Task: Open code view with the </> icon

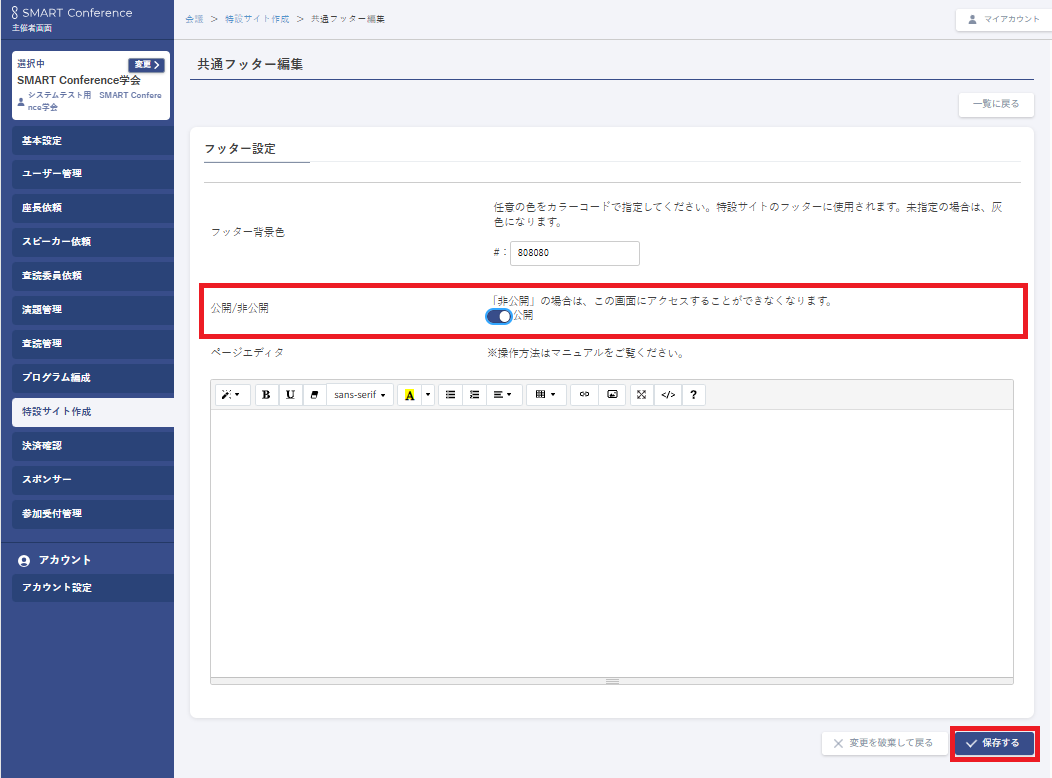Action: coord(668,395)
